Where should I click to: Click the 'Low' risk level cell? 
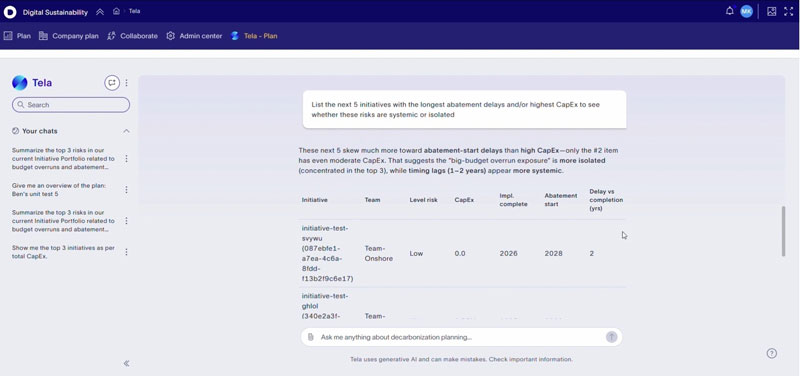(416, 254)
